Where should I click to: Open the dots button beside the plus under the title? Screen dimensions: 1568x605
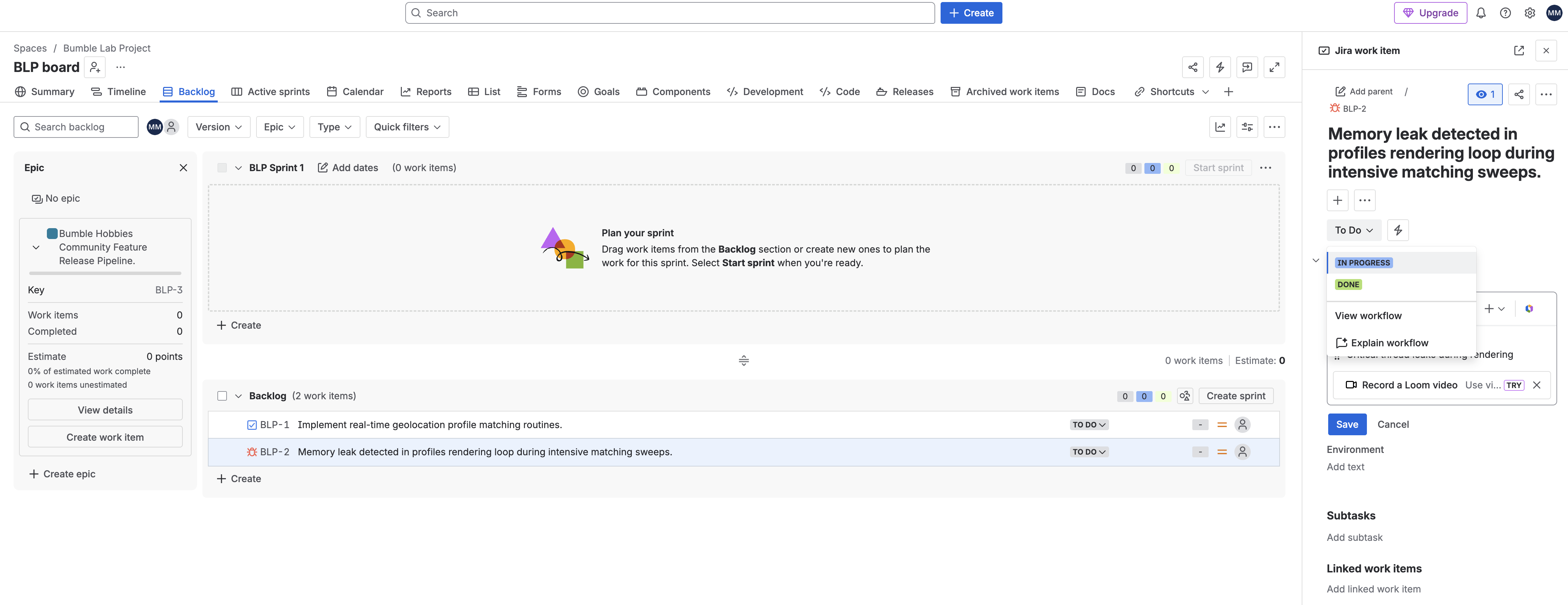pyautogui.click(x=1365, y=200)
